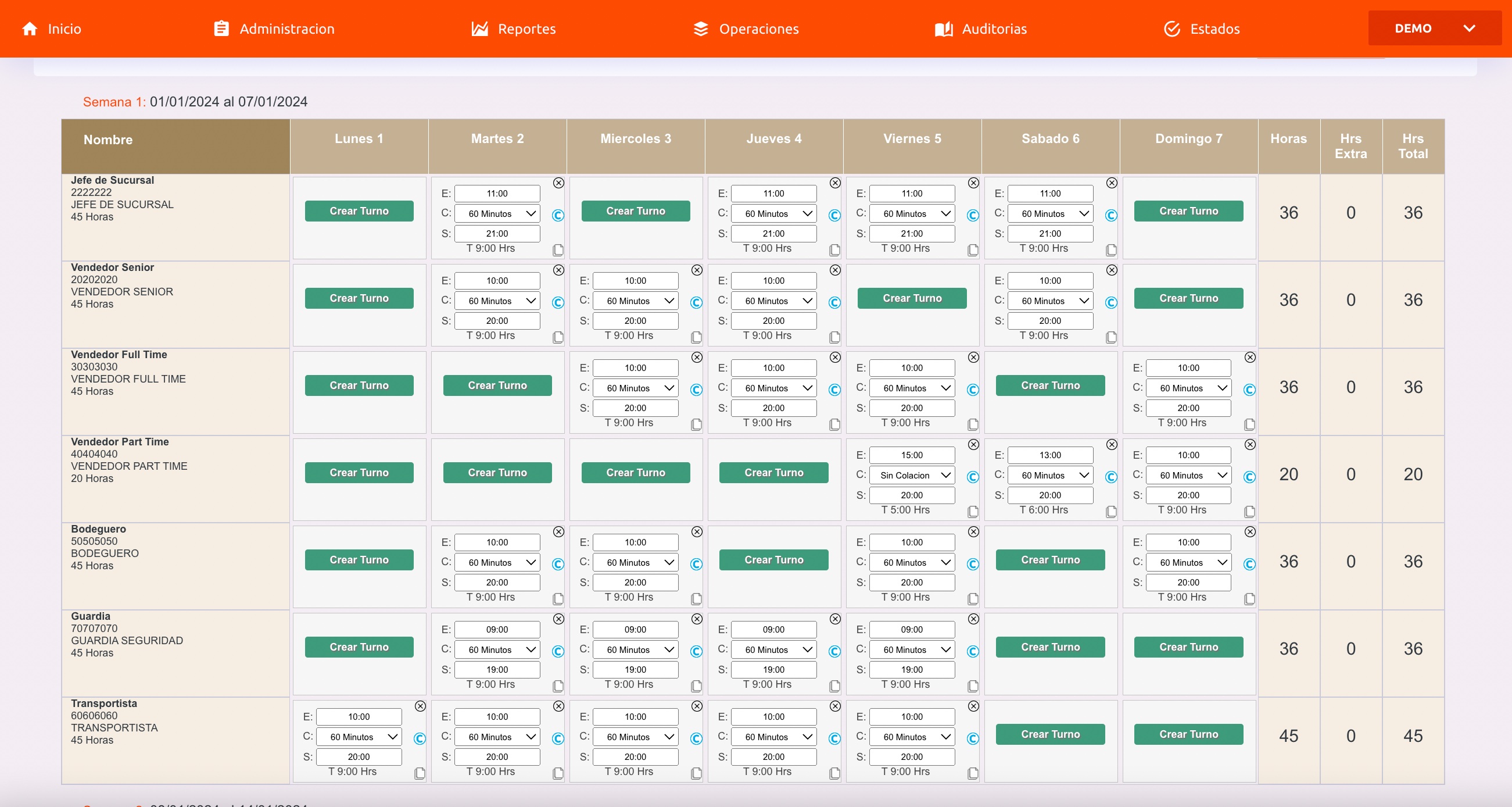Image resolution: width=1512 pixels, height=807 pixels.
Task: Open colacion dropdown in Transportista's Lunes shift
Action: tap(359, 737)
